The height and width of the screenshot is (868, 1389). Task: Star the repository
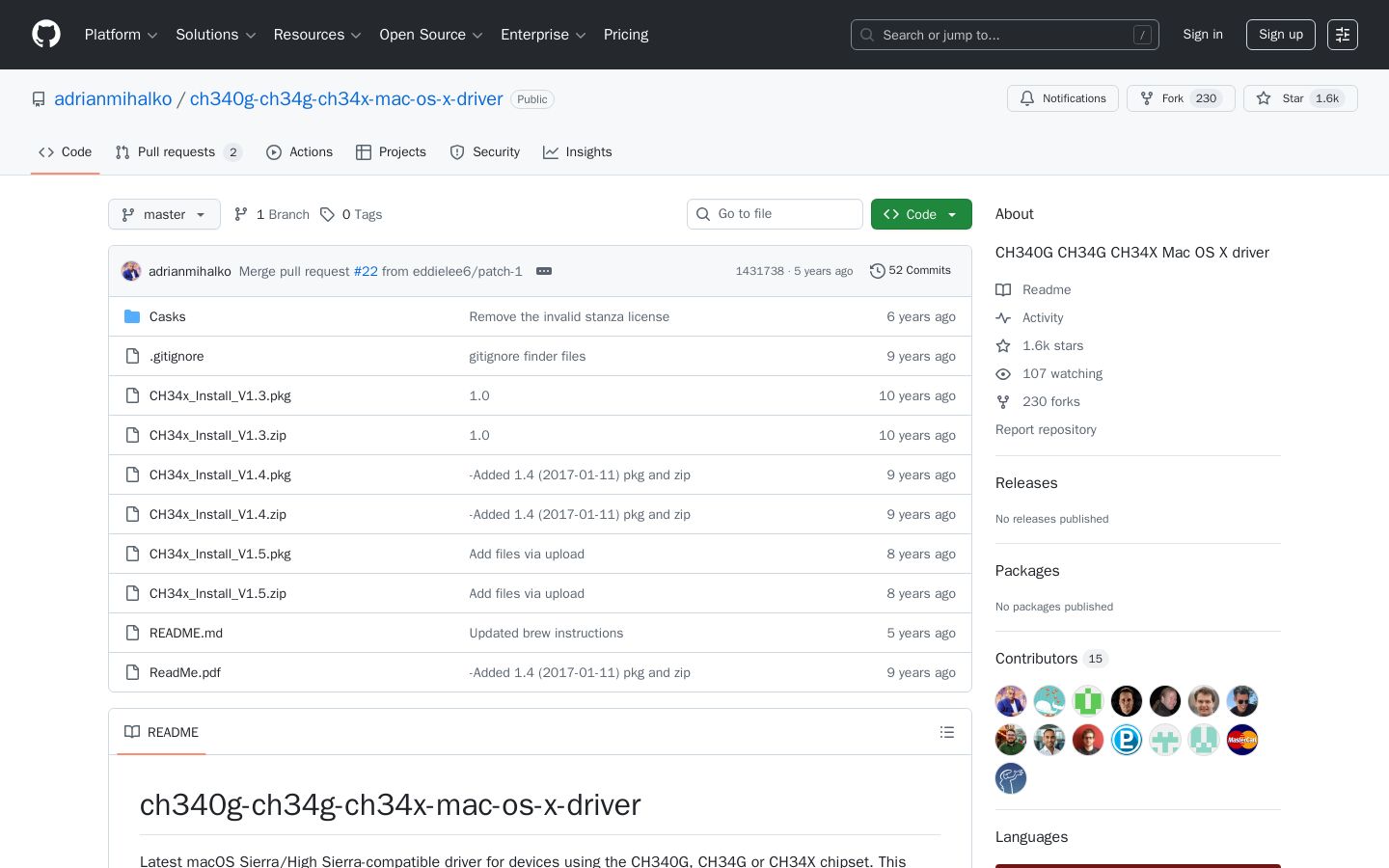point(1300,98)
